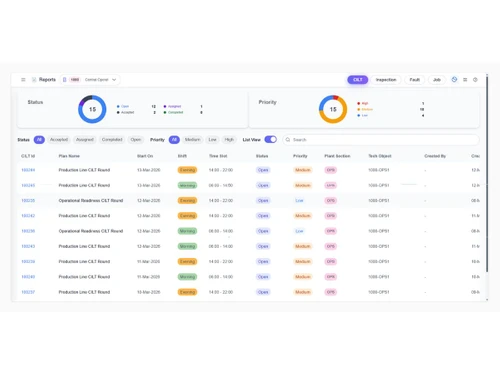Click into the Search field
Screen dimensions: 500x375
click(x=381, y=140)
